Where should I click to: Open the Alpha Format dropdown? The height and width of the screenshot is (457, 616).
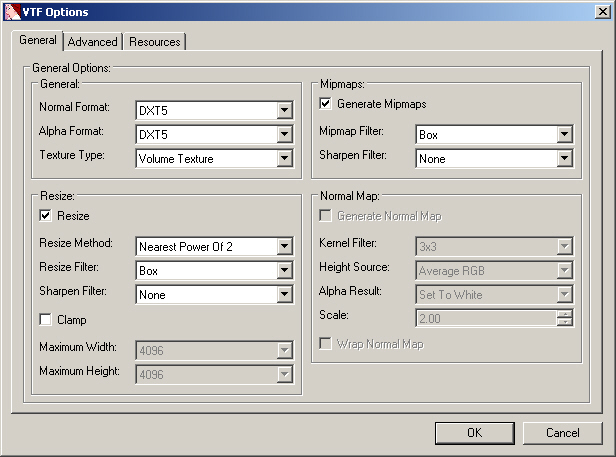[x=284, y=133]
